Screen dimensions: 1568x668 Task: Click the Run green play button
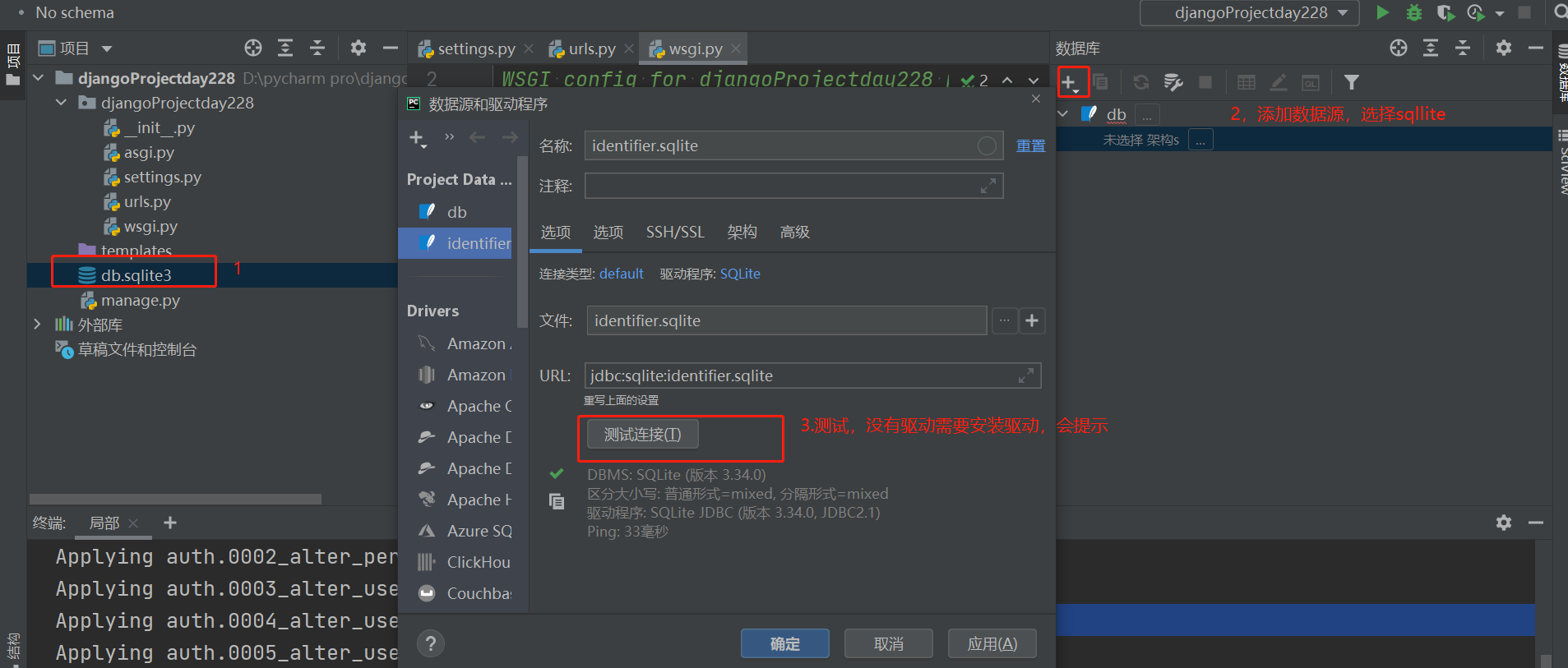(1383, 12)
